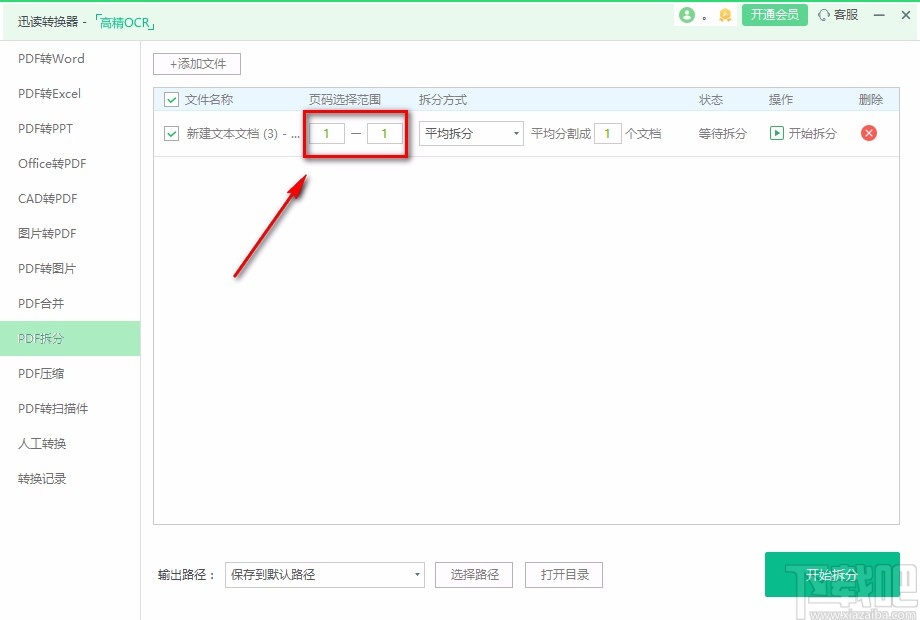Click the +添加文件 button to add files
This screenshot has height=620, width=920.
pyautogui.click(x=196, y=63)
